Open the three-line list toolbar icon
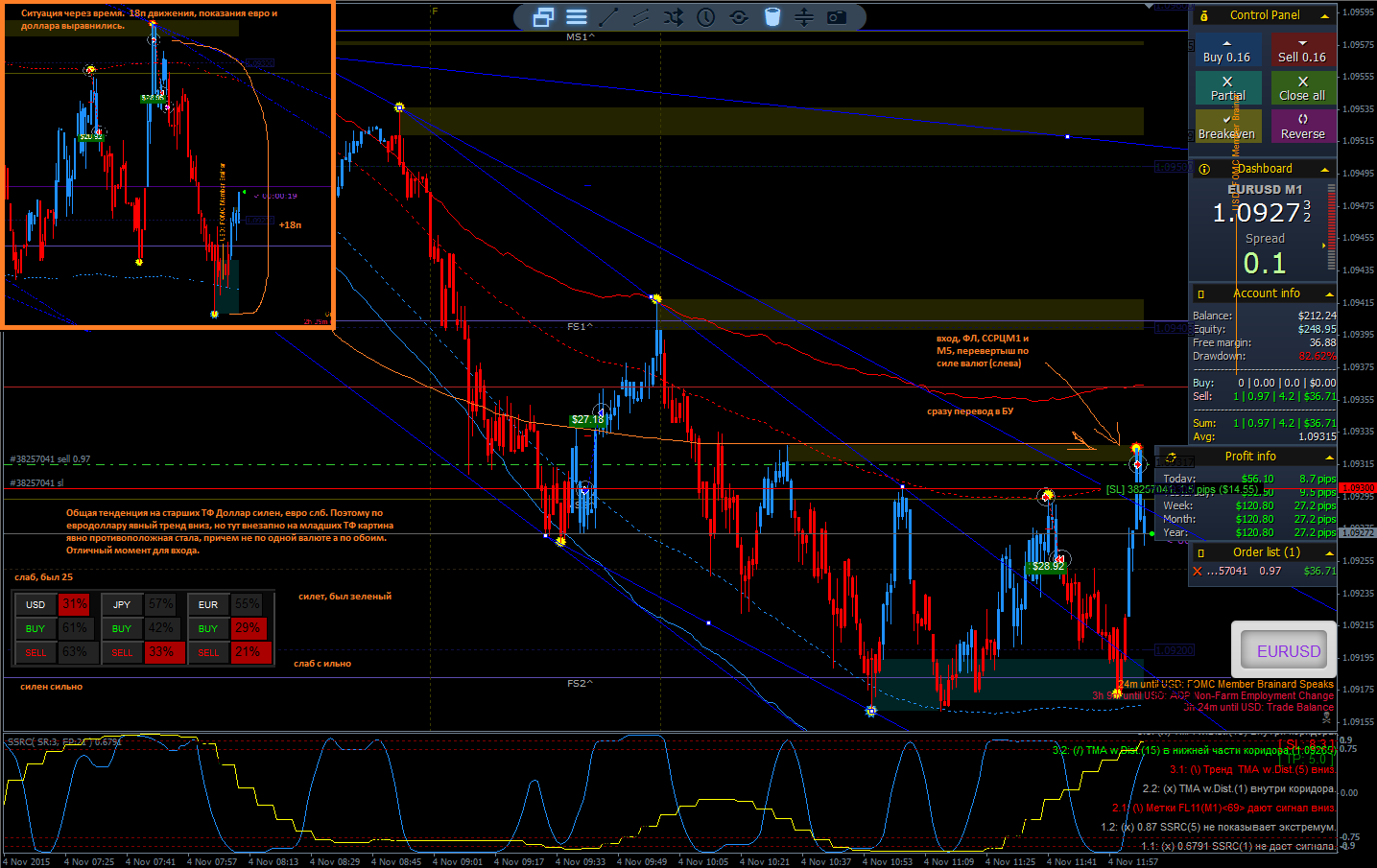 coord(576,17)
